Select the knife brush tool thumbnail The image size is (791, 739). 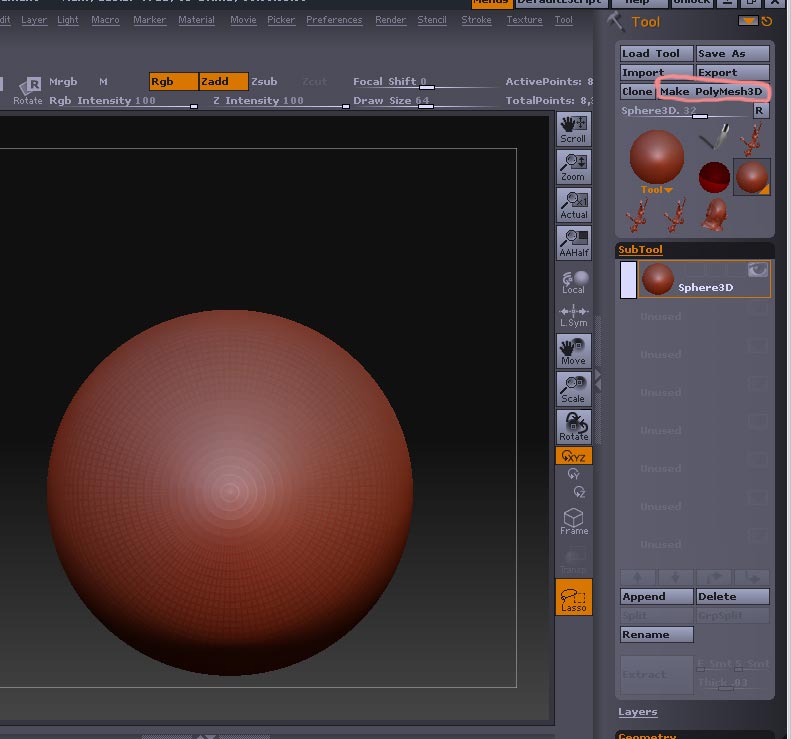point(714,136)
